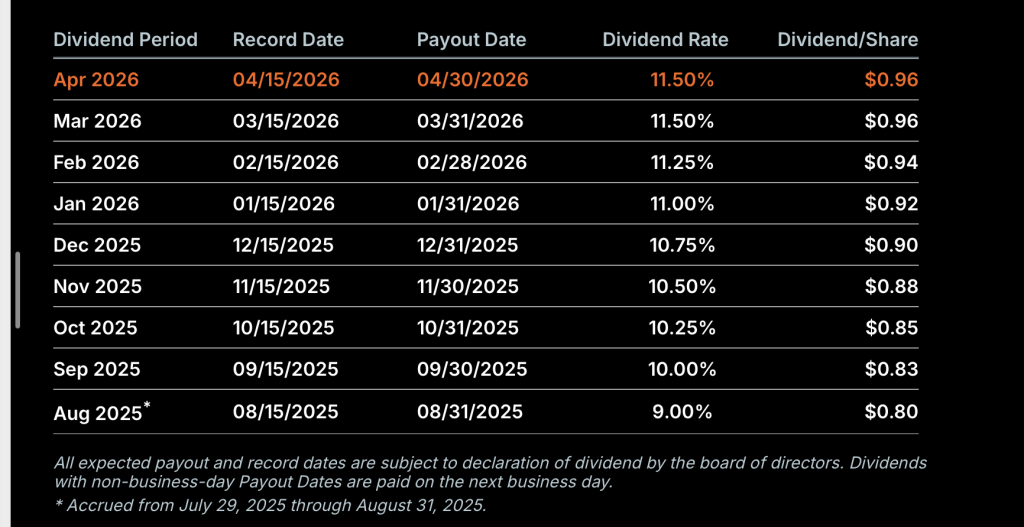Click the 12/31/2025 payout date cell
The width and height of the screenshot is (1024, 527).
click(468, 245)
